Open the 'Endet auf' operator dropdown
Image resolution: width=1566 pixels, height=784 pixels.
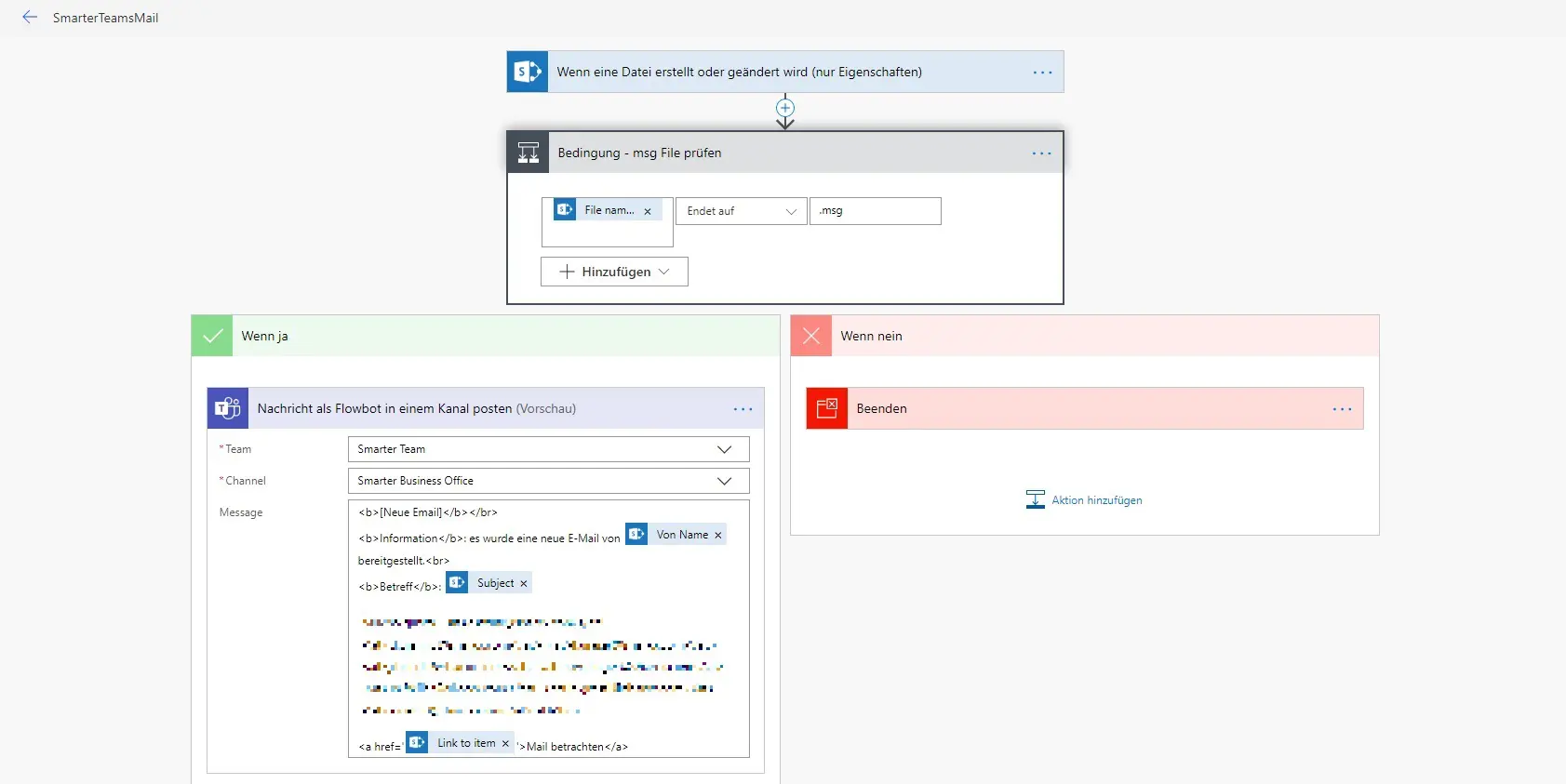[741, 211]
